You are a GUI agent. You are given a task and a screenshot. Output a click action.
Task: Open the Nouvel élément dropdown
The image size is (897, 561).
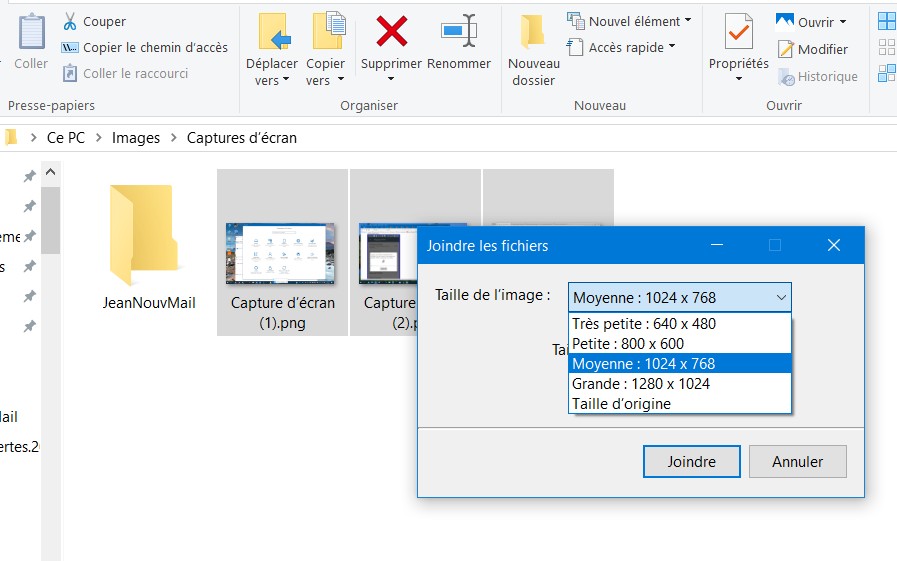tap(625, 21)
